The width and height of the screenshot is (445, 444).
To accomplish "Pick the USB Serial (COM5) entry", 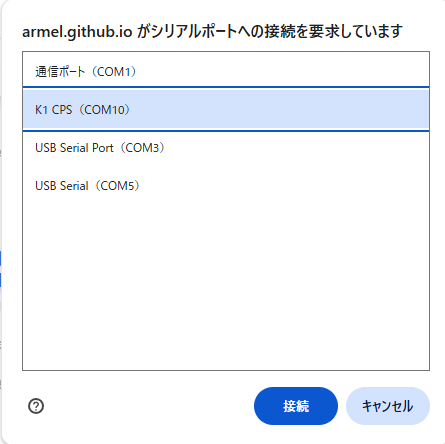I will pos(226,186).
